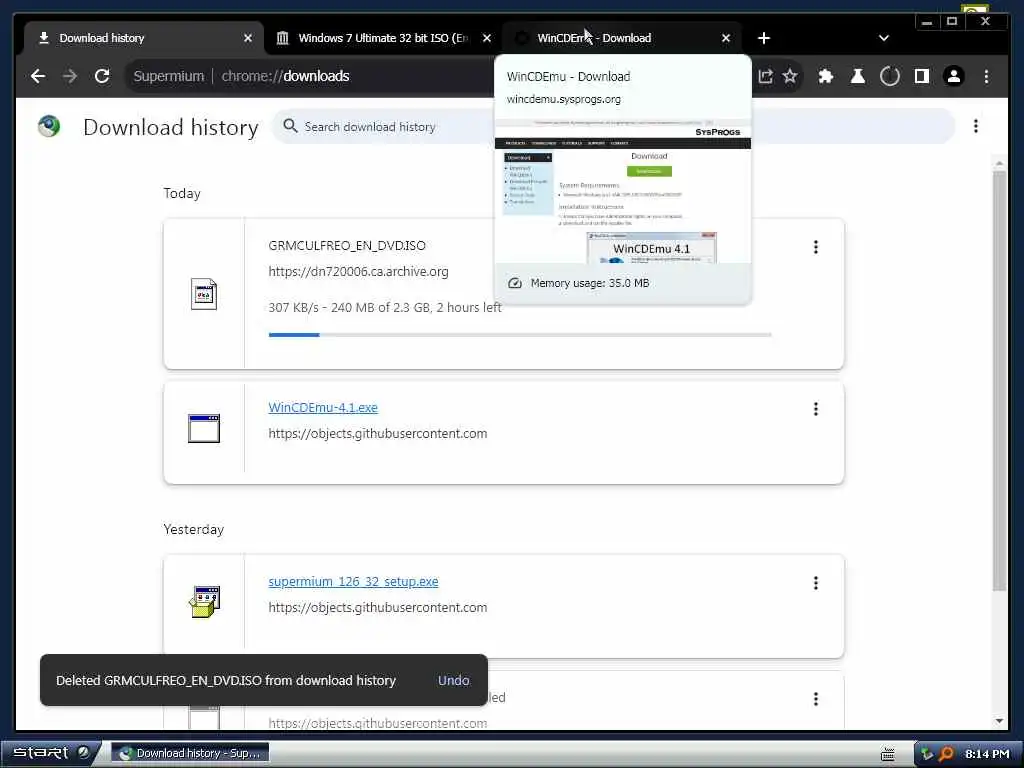Bookmark this page with the star icon
This screenshot has width=1024, height=768.
pos(790,76)
